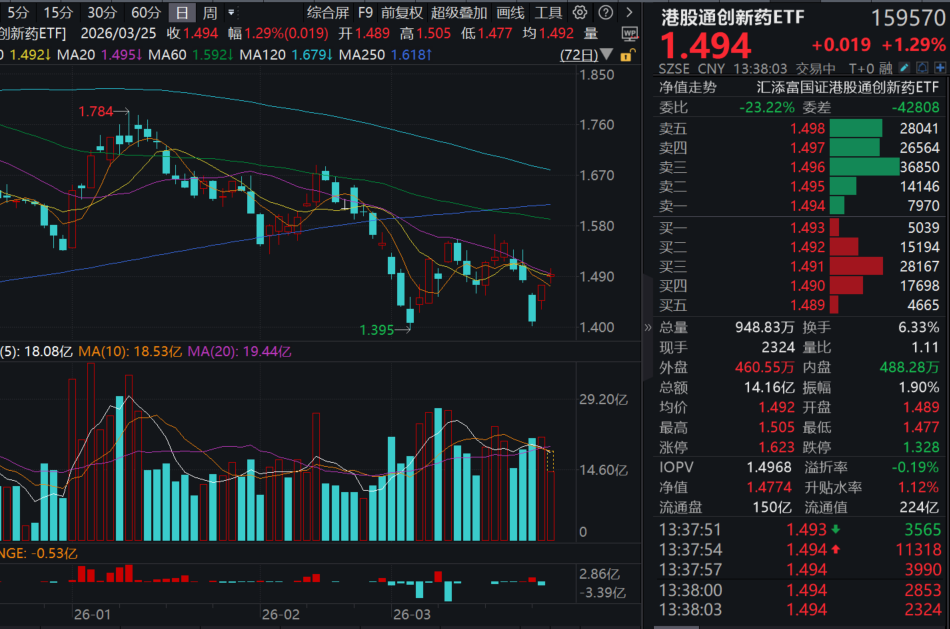950x629 pixels.
Task: Expand more time periods dropdown arrow
Action: pos(232,13)
